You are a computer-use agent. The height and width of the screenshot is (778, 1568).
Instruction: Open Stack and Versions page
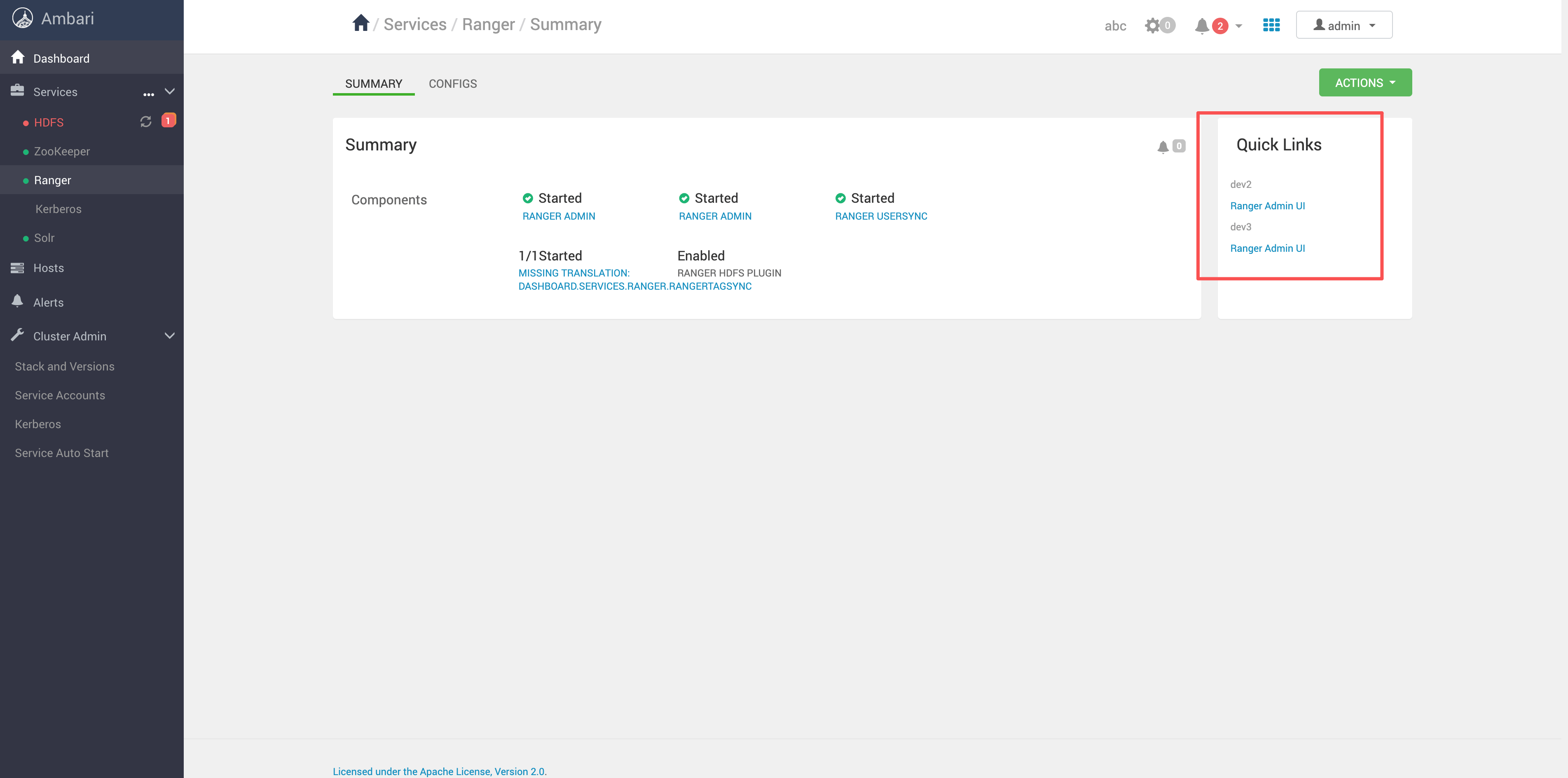pos(65,366)
